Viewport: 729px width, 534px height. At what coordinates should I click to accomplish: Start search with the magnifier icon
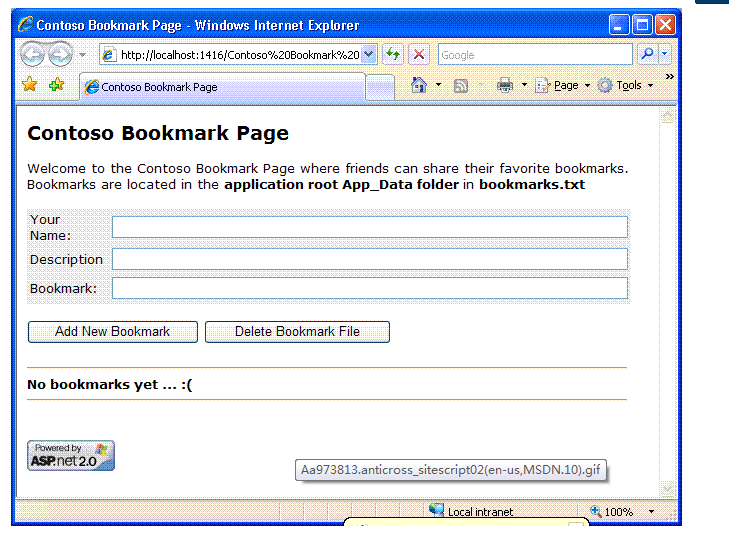(647, 54)
